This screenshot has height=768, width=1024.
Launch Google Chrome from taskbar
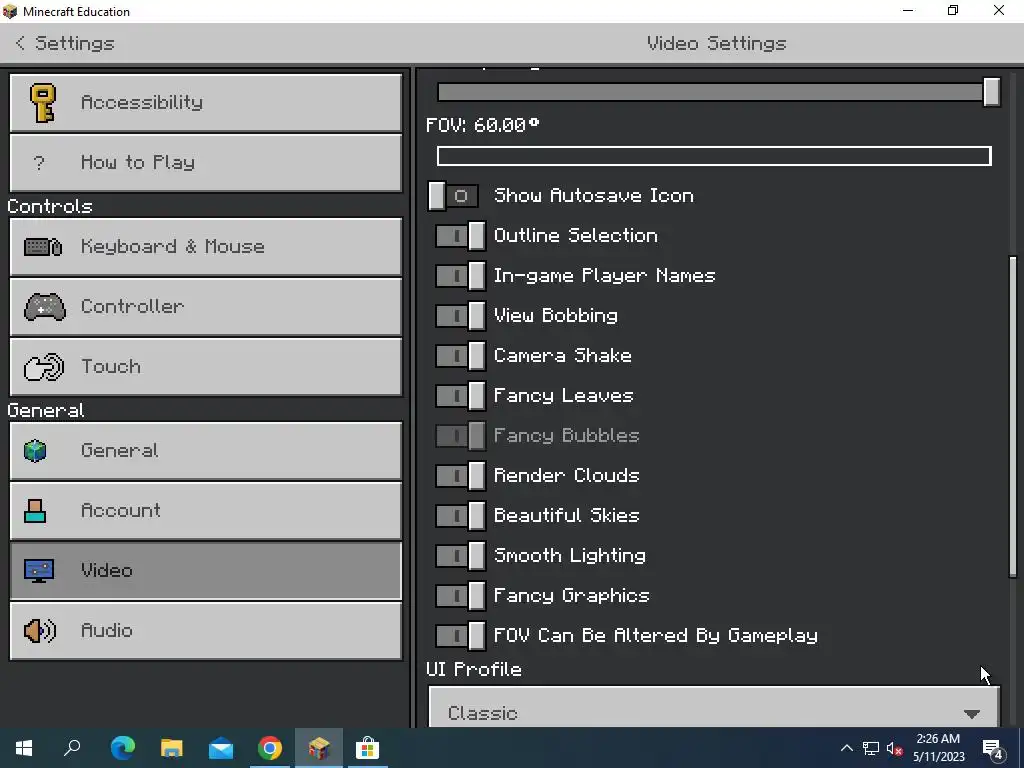pos(270,748)
